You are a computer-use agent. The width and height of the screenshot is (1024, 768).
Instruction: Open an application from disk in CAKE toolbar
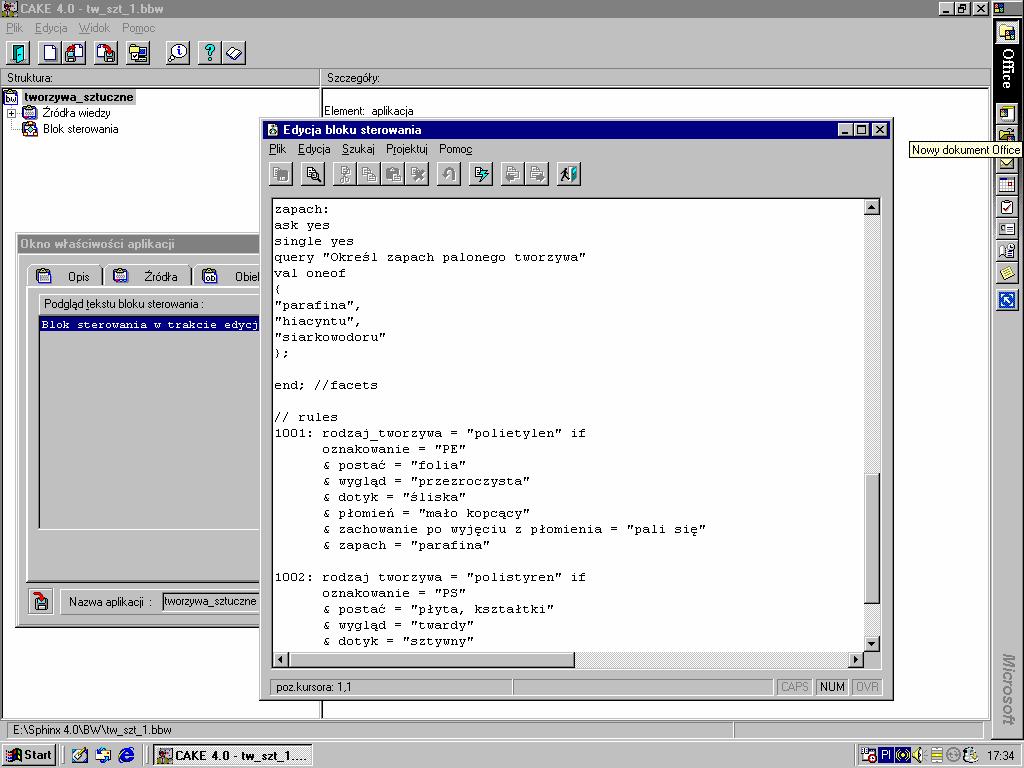click(74, 53)
